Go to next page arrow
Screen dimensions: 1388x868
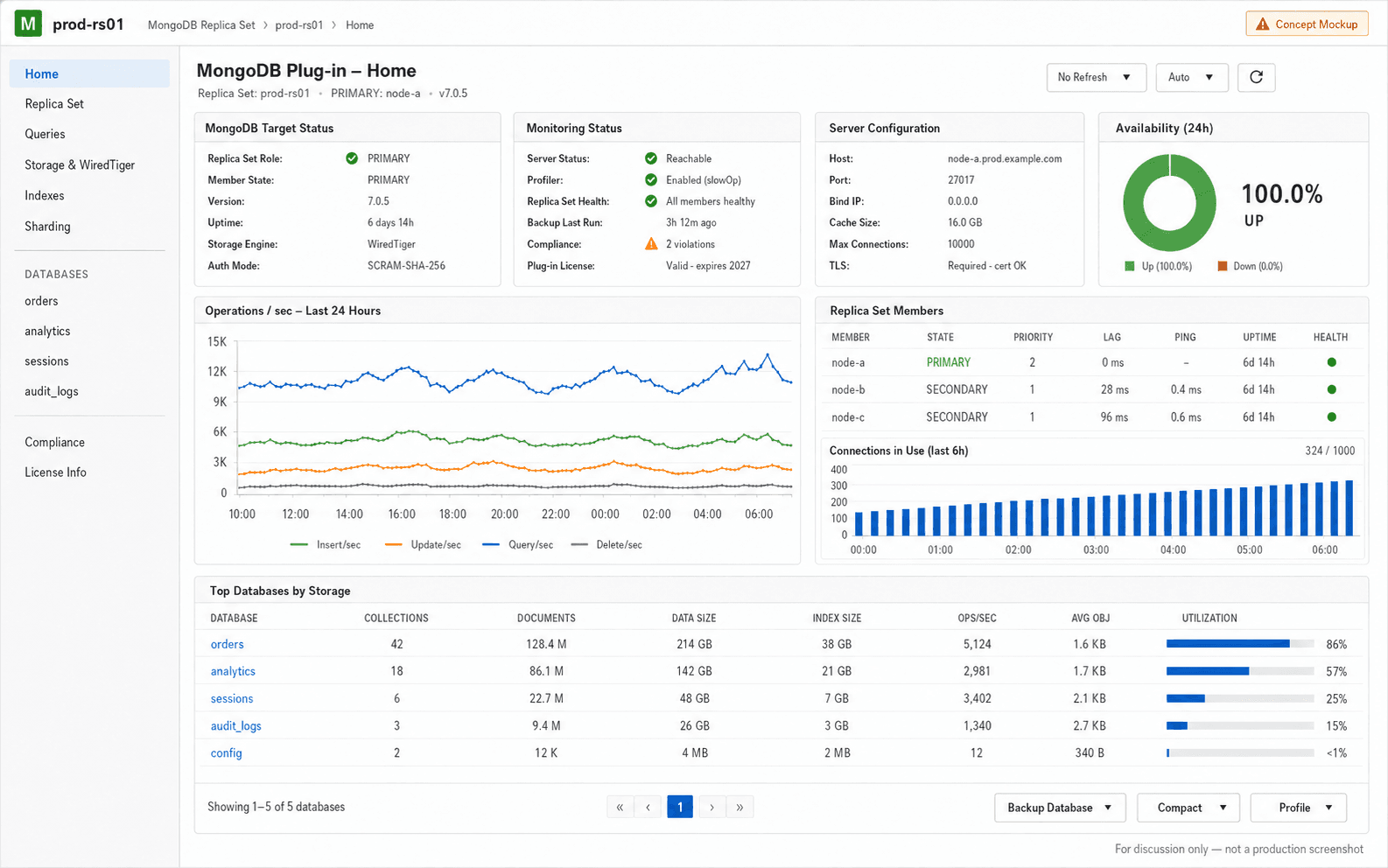pyautogui.click(x=712, y=807)
